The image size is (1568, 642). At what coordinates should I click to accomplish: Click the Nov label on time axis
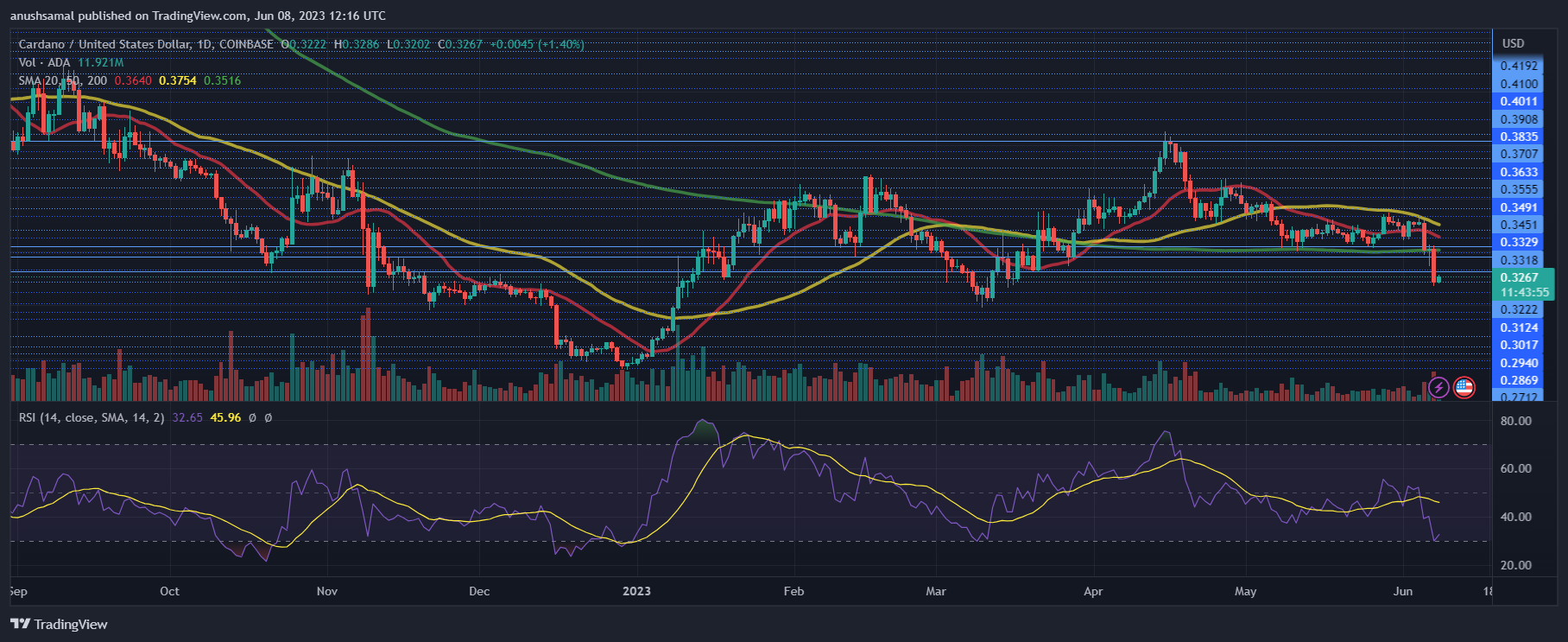click(327, 591)
